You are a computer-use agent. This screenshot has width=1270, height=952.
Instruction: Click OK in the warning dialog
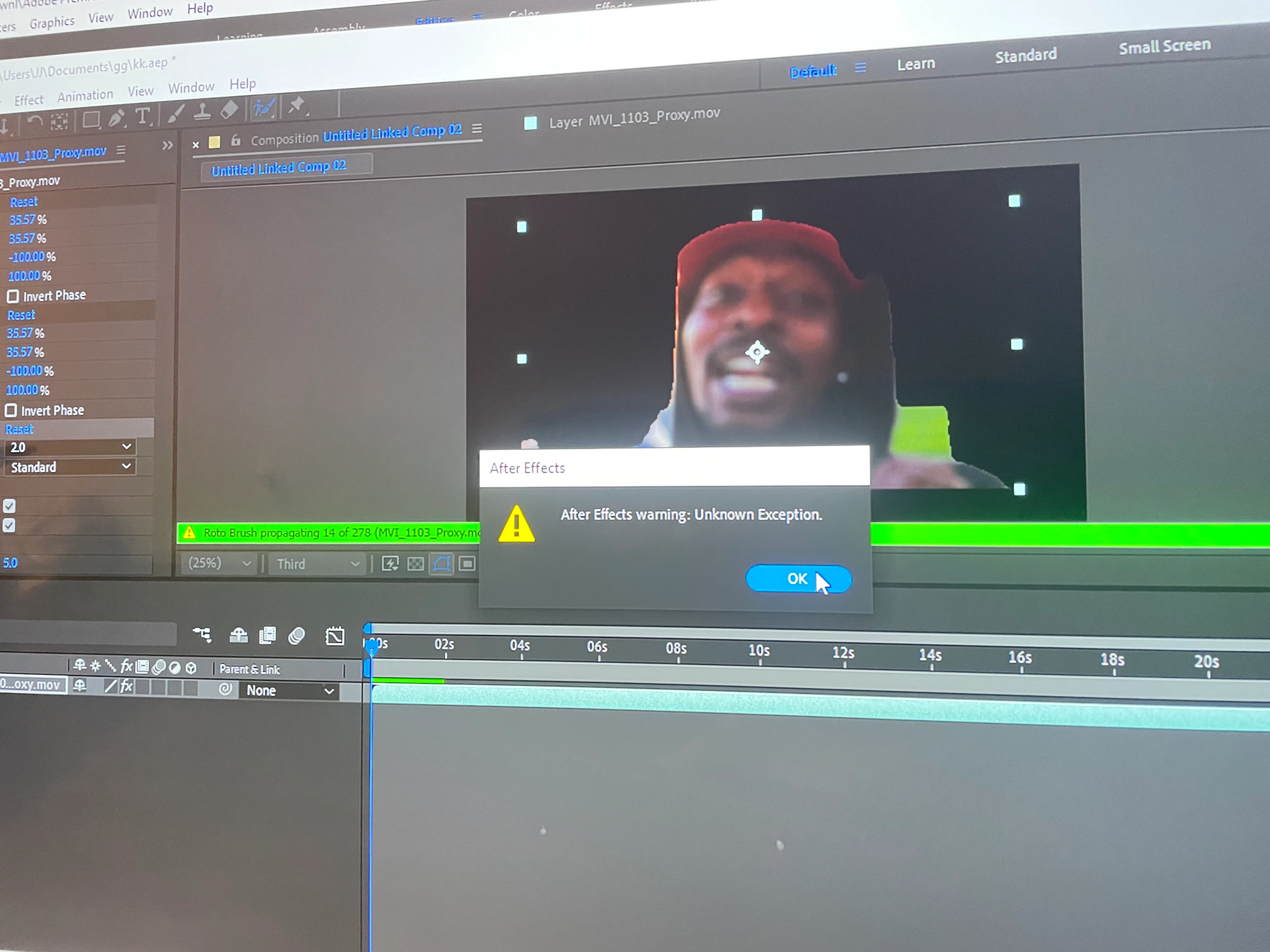(x=798, y=579)
